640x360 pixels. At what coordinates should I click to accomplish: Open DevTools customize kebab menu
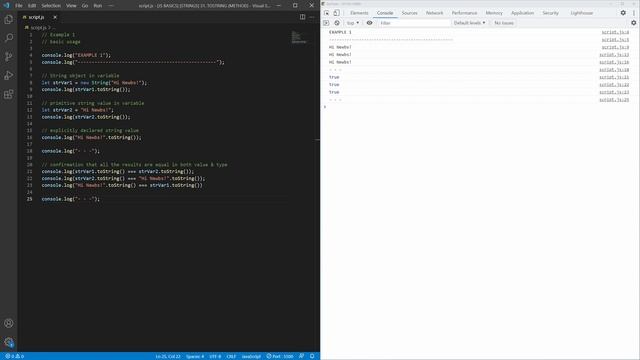click(634, 13)
